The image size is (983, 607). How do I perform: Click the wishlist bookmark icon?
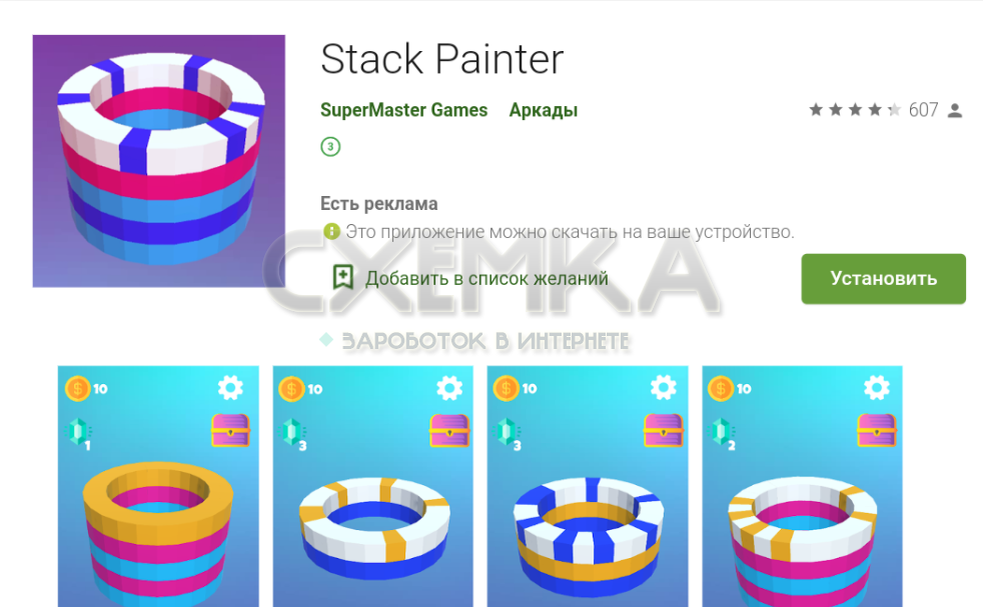343,277
